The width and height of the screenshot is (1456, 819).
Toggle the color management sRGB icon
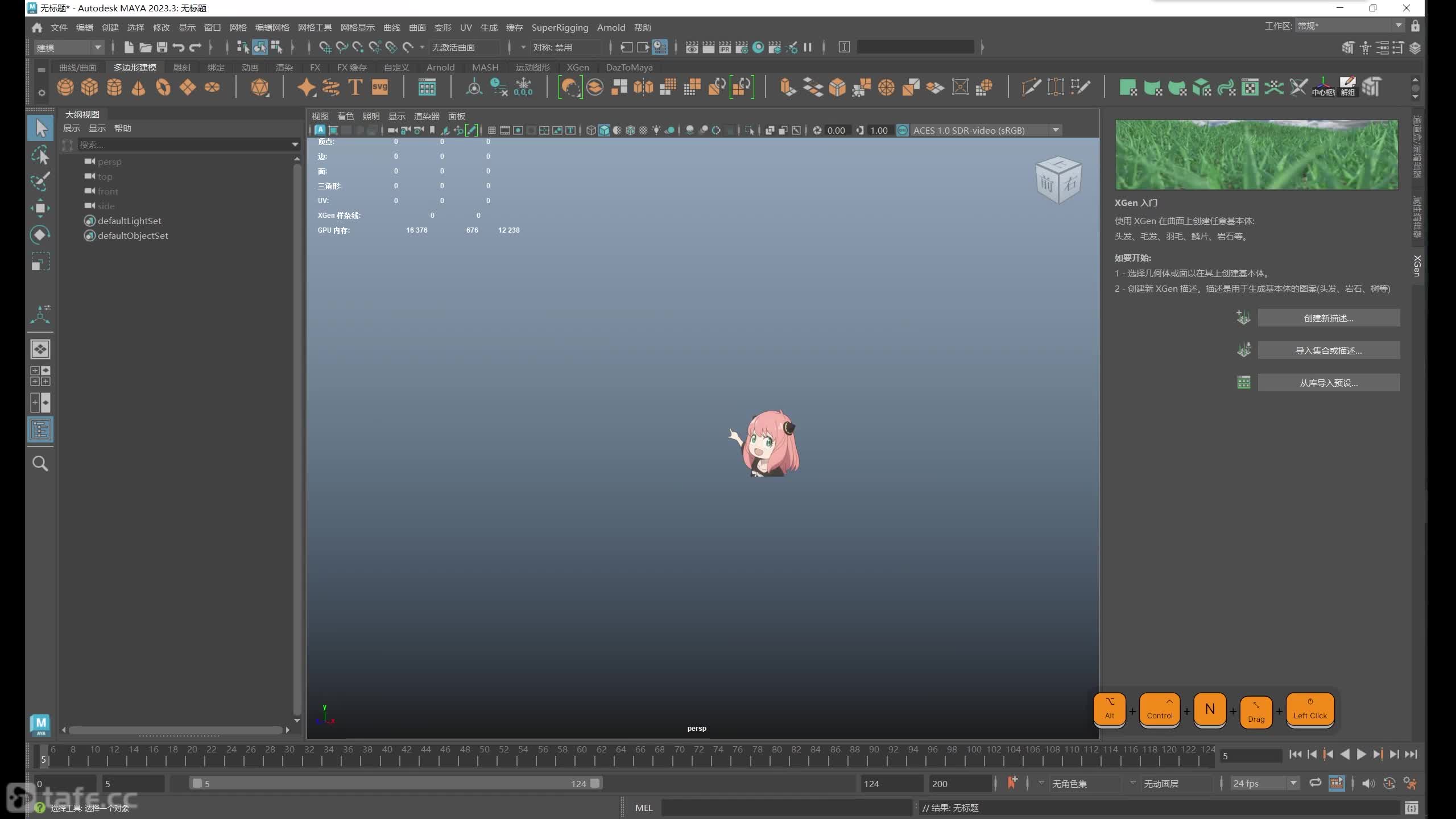(902, 130)
